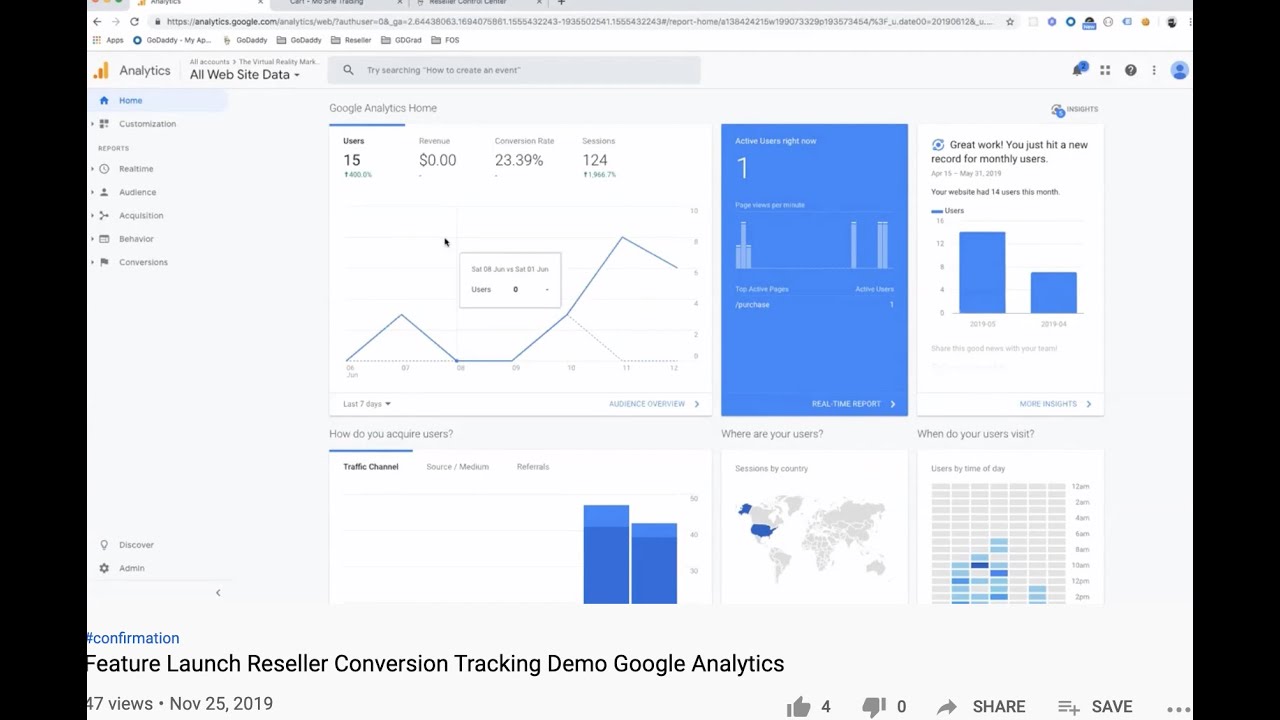The height and width of the screenshot is (720, 1280).
Task: Open the Last 7 days date range dropdown
Action: pos(367,404)
